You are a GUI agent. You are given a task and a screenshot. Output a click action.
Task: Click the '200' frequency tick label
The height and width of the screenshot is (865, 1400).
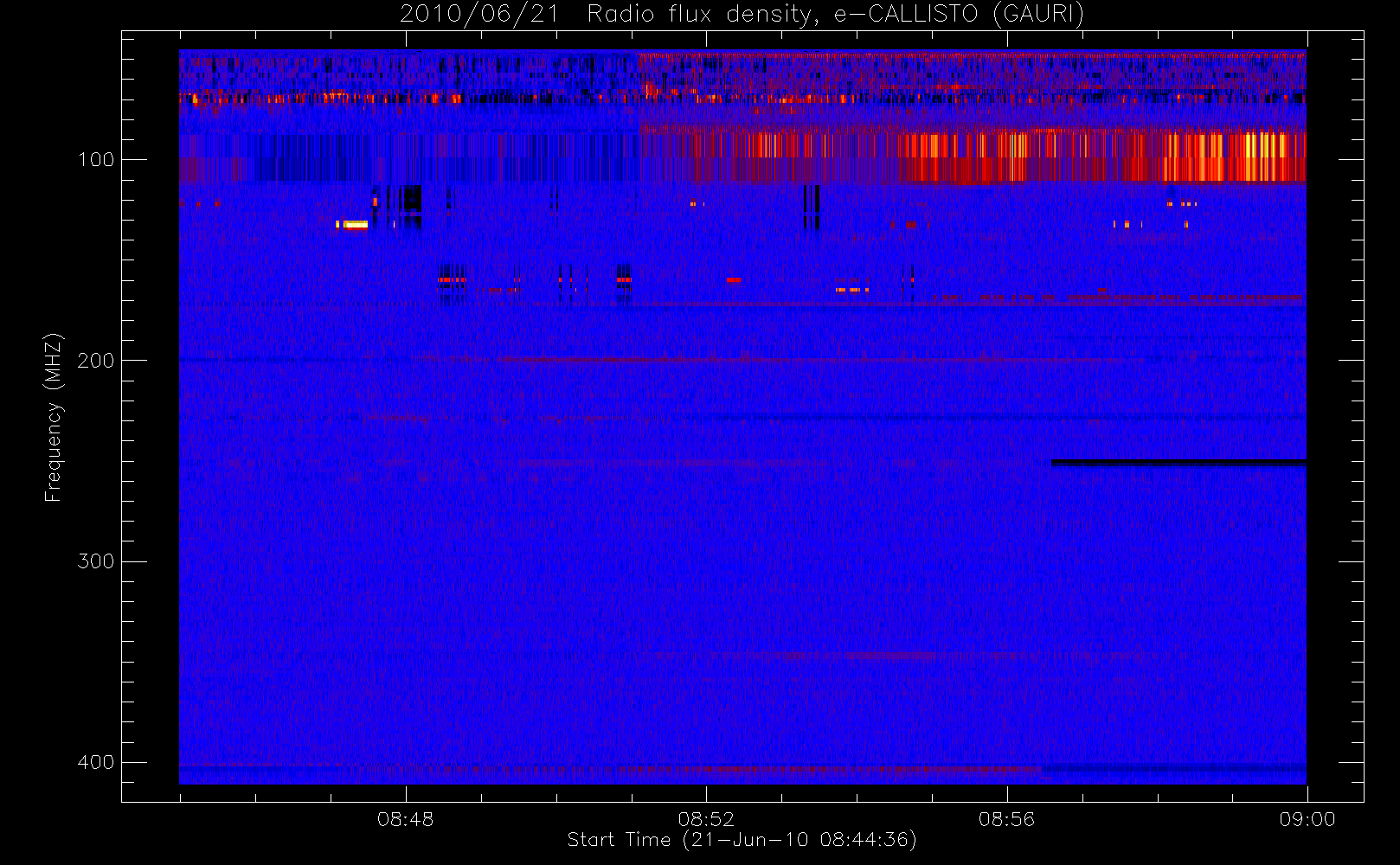(95, 361)
